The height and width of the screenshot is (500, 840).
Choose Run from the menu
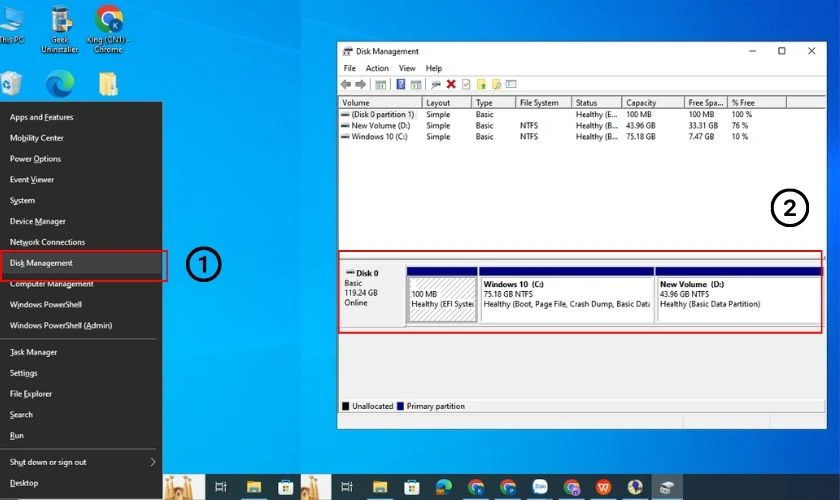[x=81, y=436]
